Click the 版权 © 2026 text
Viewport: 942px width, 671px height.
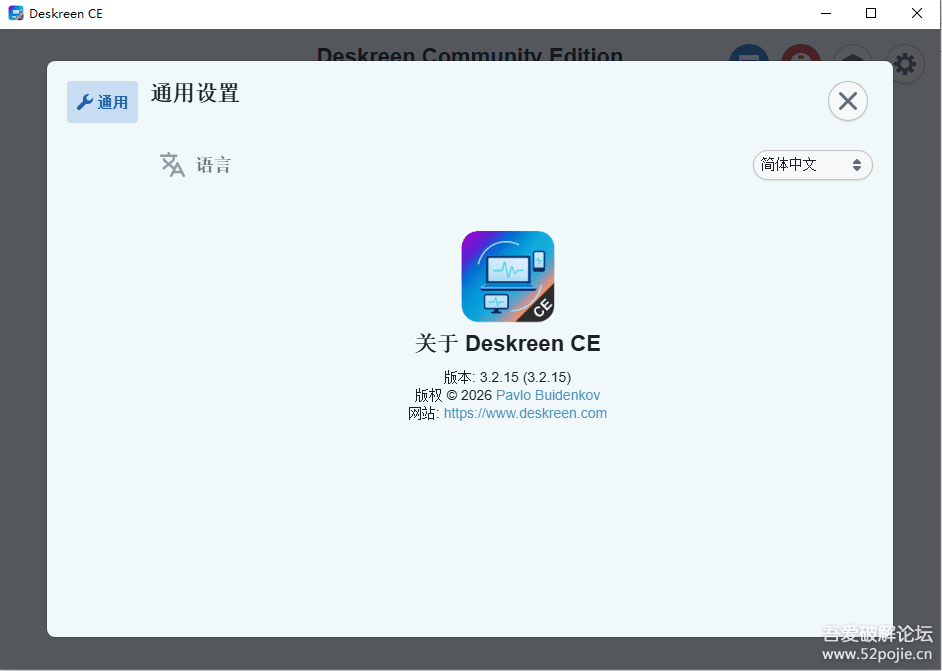(453, 395)
